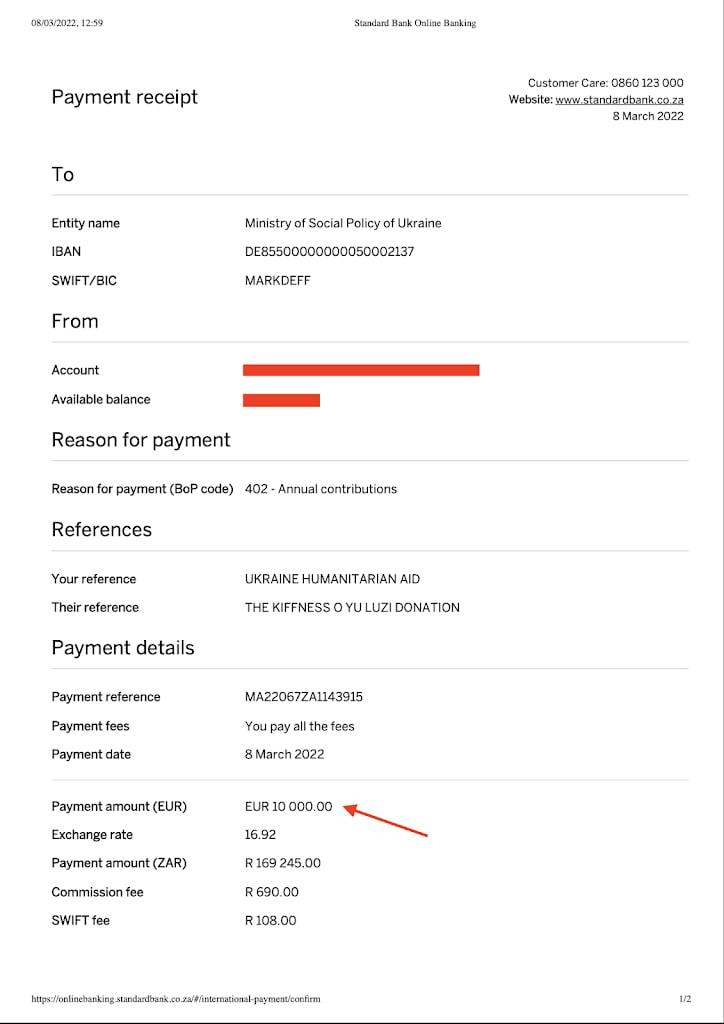724x1024 pixels.
Task: Click the onlinebanking URL in page footer
Action: [176, 999]
